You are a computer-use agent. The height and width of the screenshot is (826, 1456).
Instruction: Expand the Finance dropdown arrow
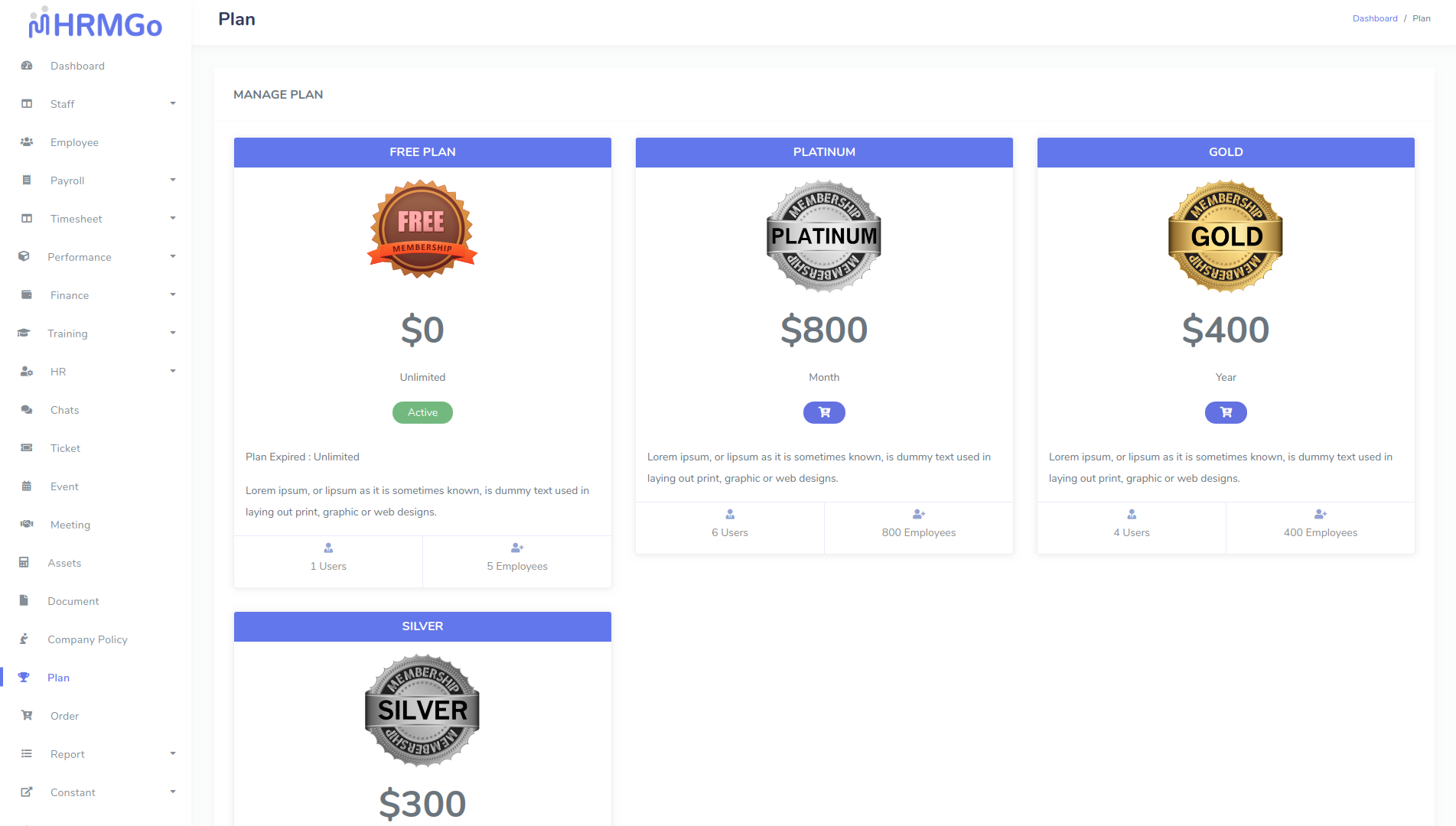[173, 294]
